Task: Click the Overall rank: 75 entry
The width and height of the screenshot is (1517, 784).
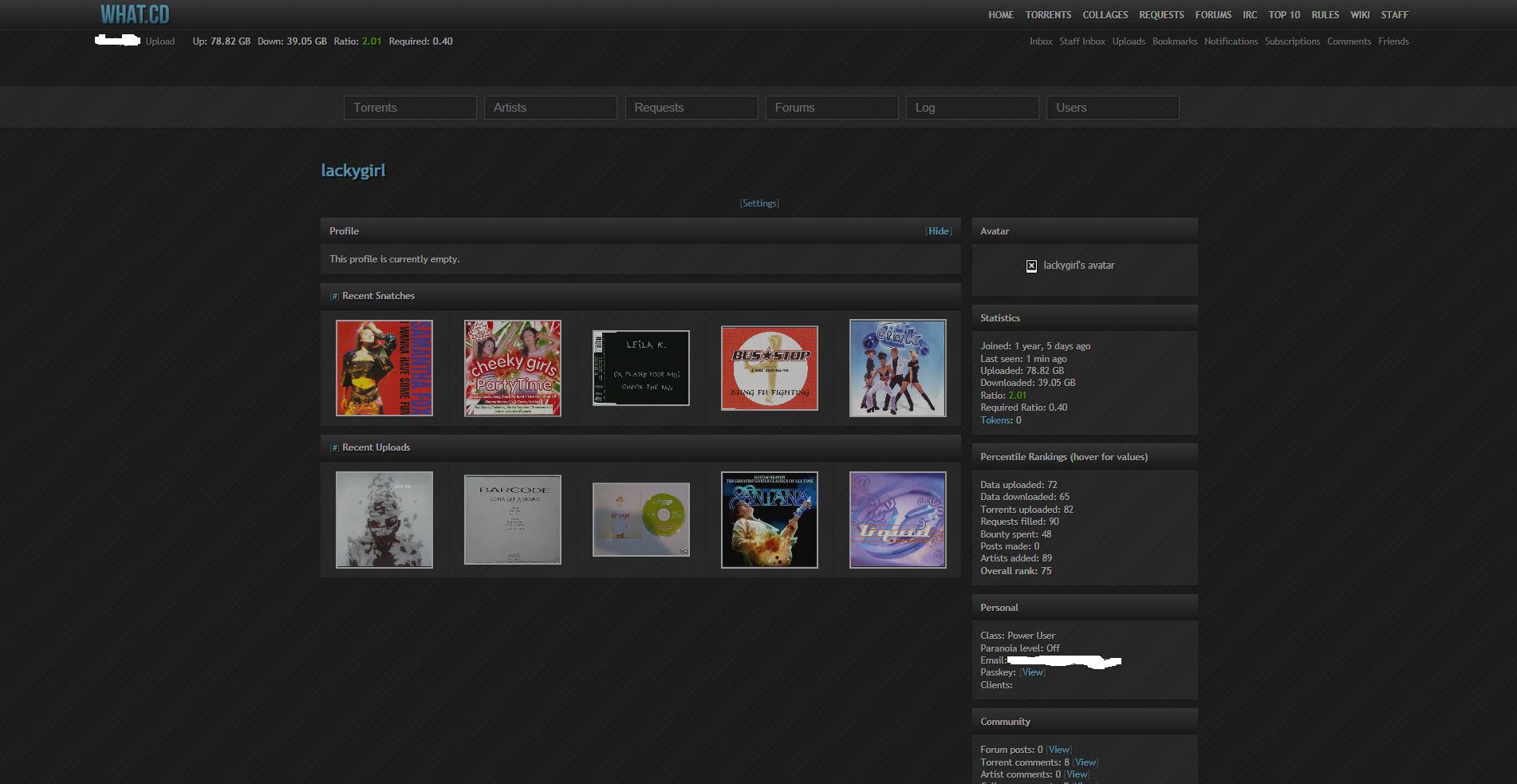Action: pos(1016,571)
